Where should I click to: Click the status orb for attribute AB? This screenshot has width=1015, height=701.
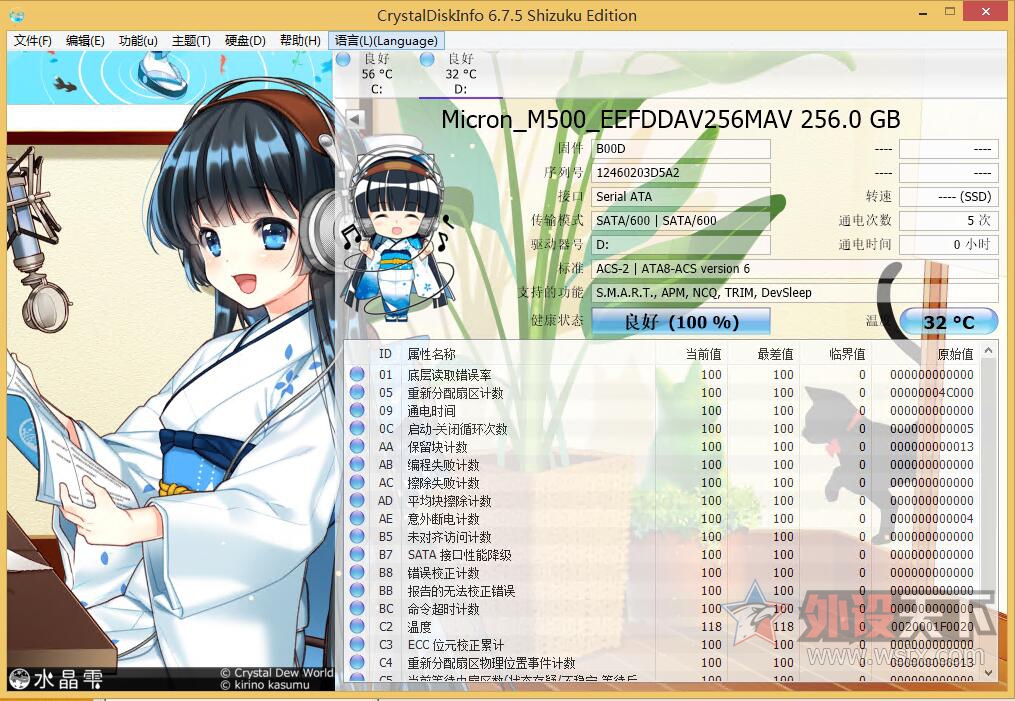[x=357, y=464]
